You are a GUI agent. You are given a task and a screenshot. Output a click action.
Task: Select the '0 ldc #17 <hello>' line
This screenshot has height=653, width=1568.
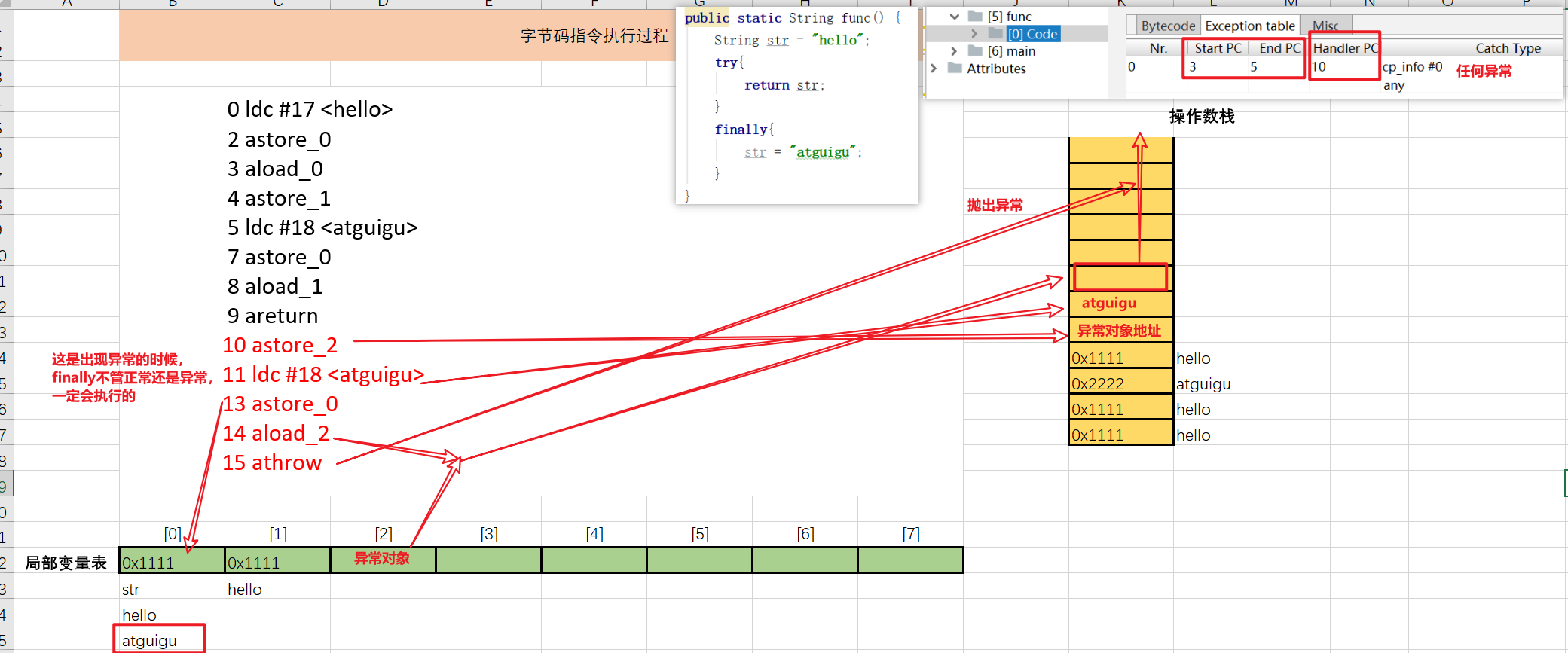(310, 109)
